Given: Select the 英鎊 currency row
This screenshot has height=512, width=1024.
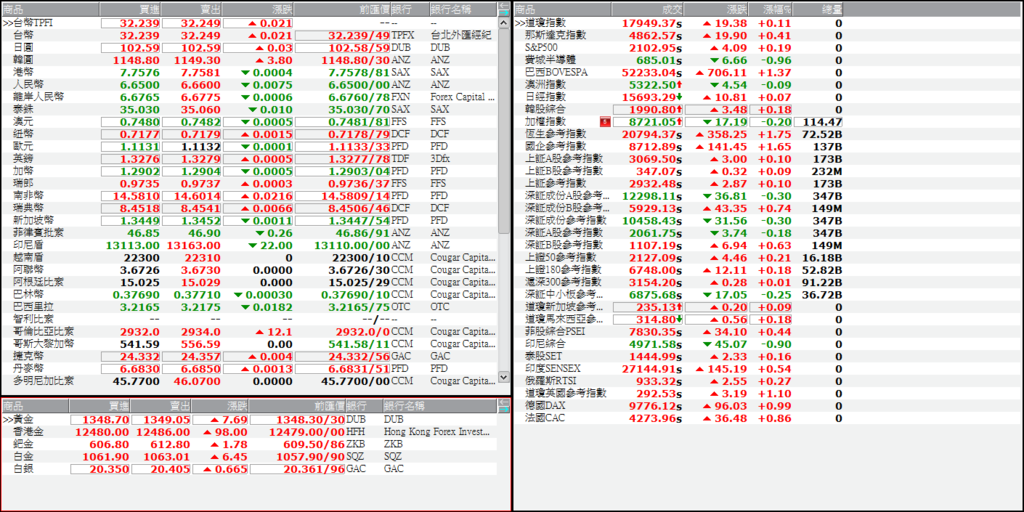Looking at the screenshot, I should [x=249, y=159].
